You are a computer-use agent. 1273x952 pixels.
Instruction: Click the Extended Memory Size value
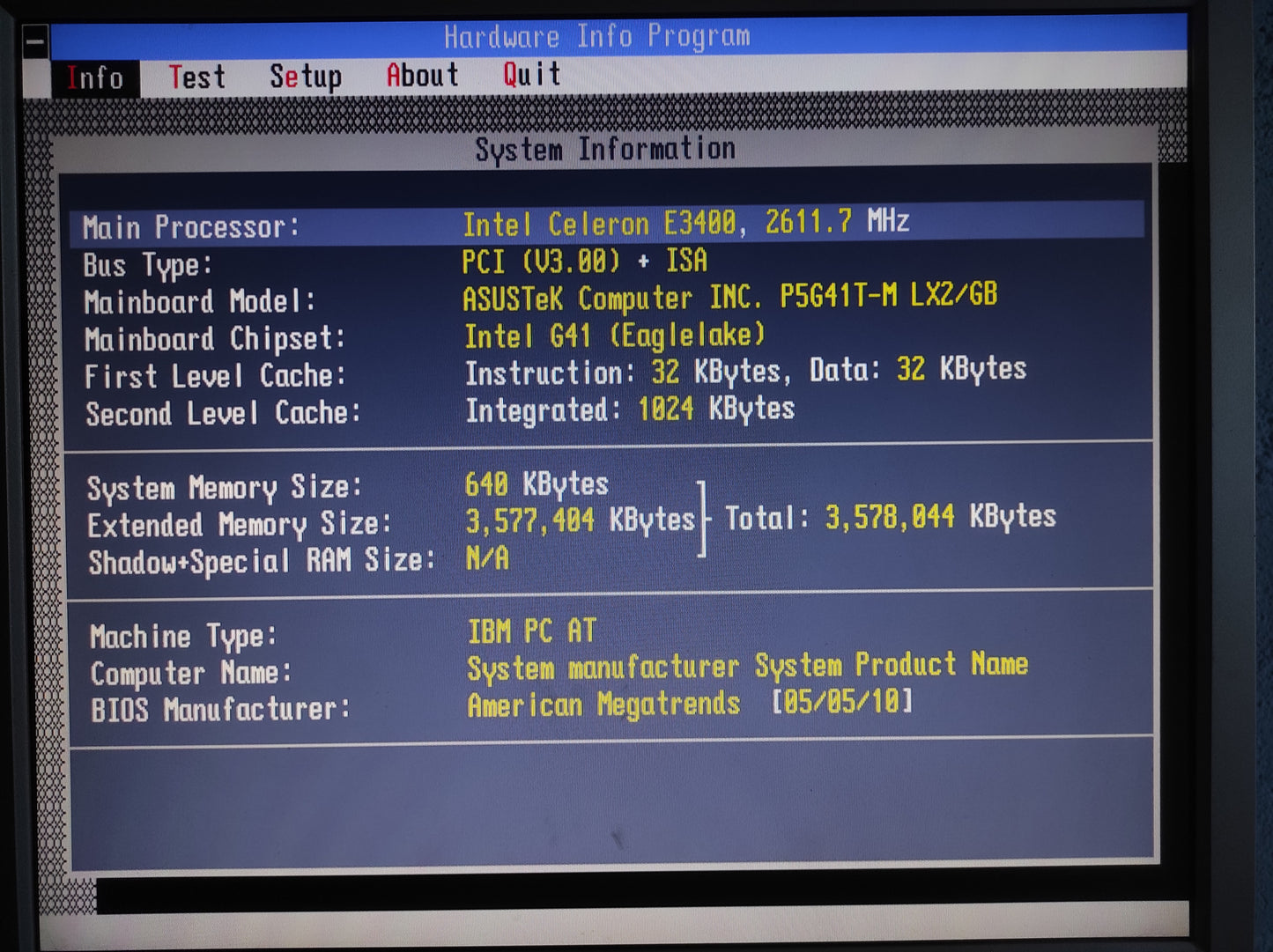pos(581,523)
